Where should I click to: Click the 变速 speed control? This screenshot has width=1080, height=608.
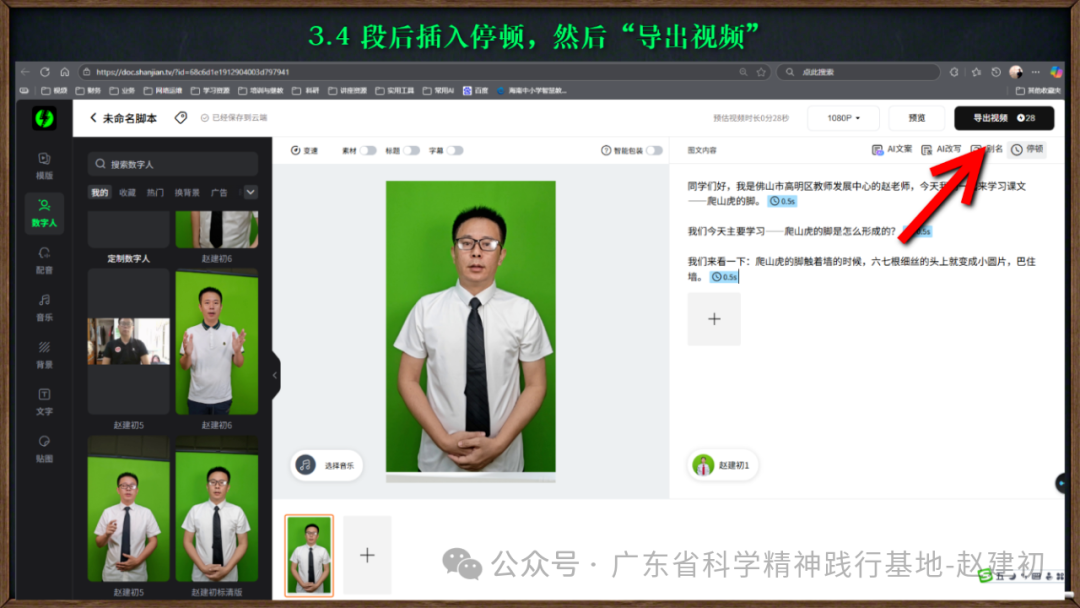tap(304, 151)
